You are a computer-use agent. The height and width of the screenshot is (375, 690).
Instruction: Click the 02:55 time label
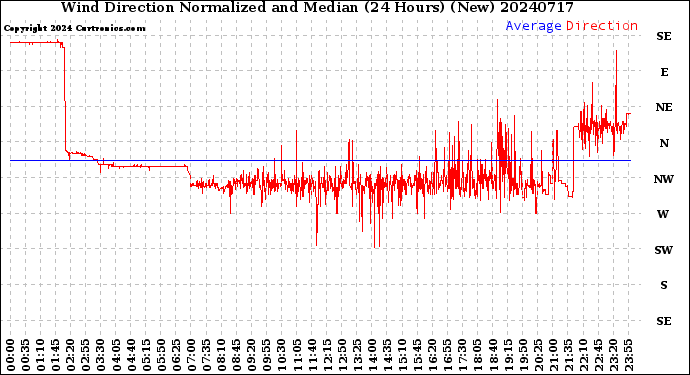[86, 356]
